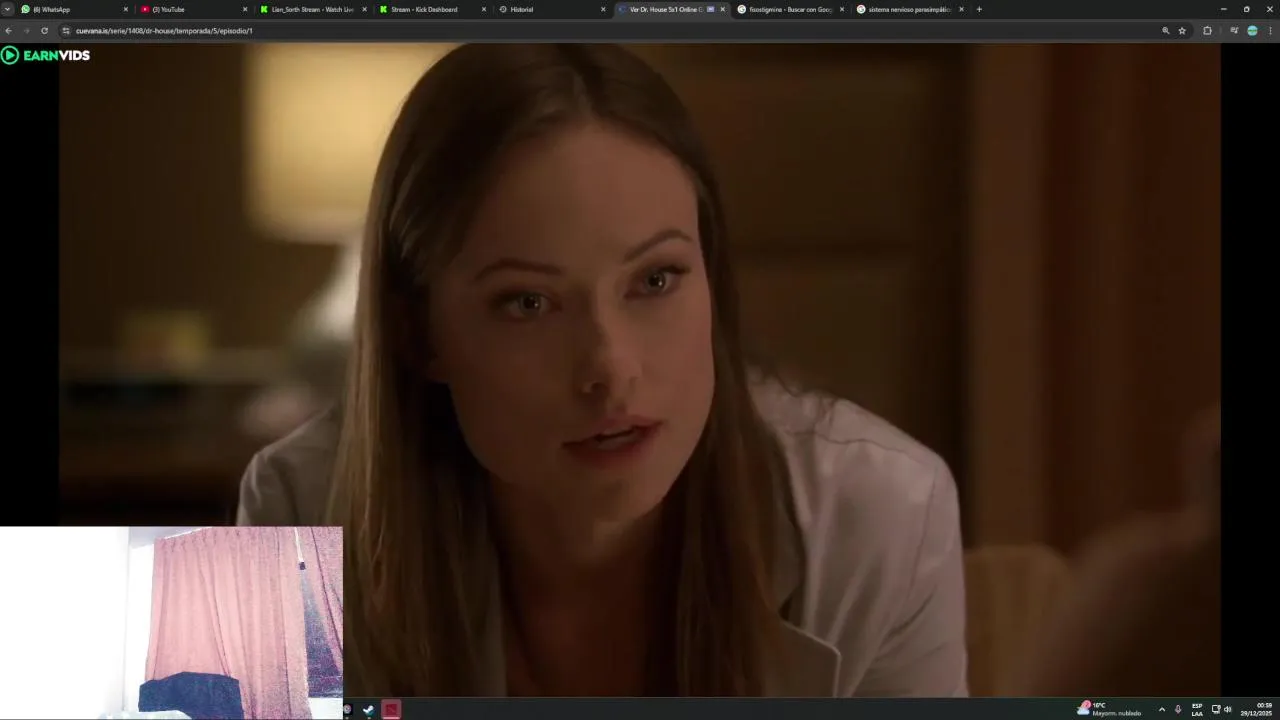Screen dimensions: 1280x720
Task: Open the Stream - Kick Dashboard tab
Action: (x=430, y=9)
